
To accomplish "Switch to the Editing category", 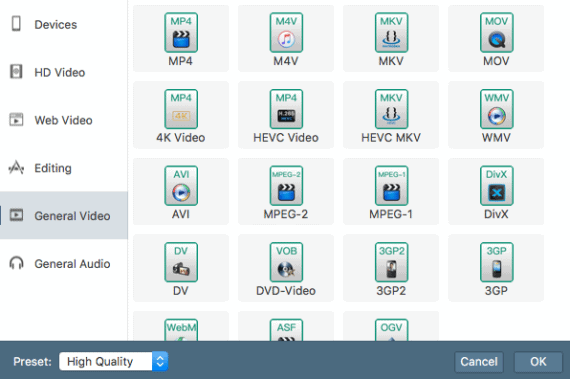I will pyautogui.click(x=64, y=168).
